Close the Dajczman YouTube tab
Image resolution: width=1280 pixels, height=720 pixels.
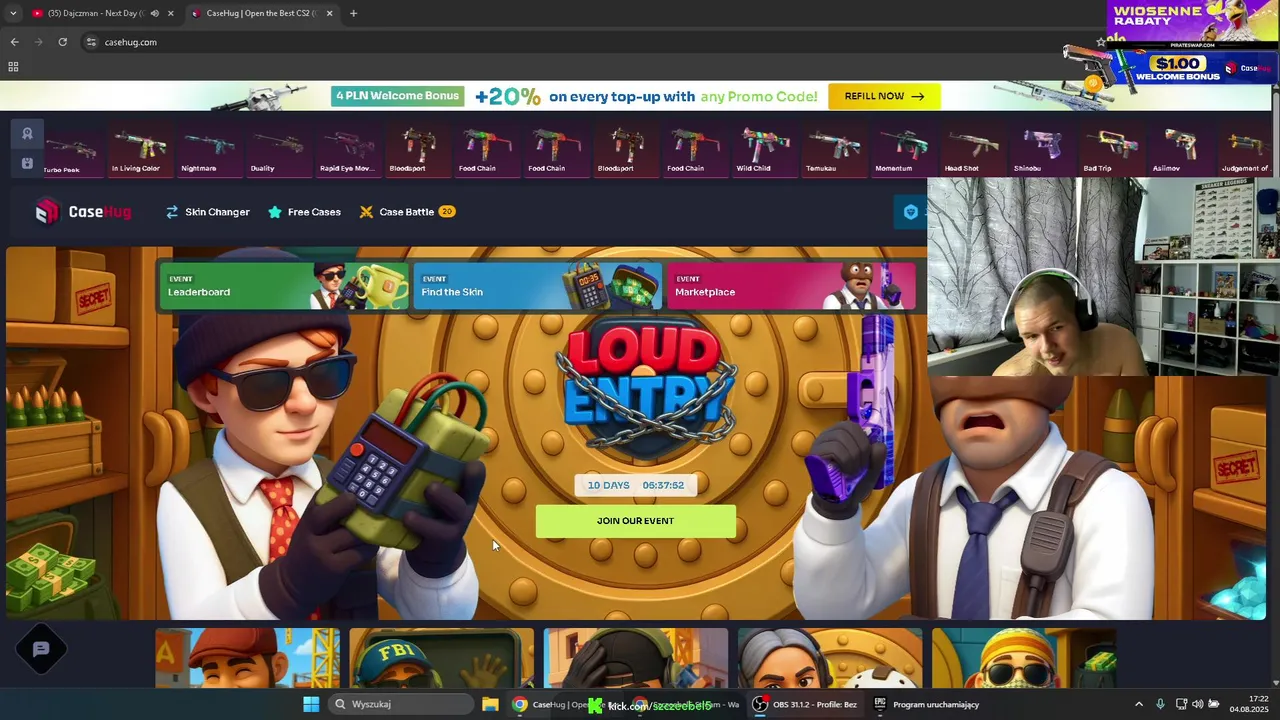click(x=171, y=13)
